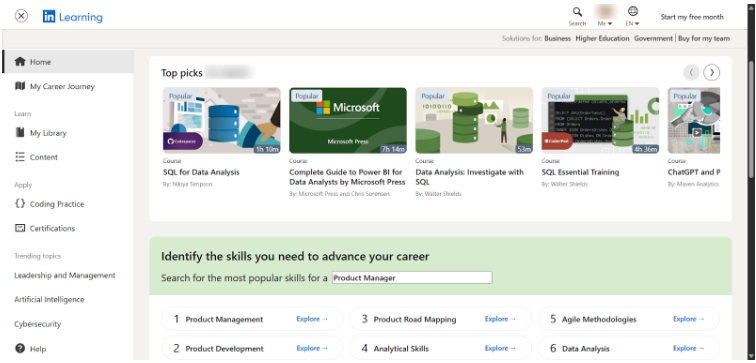Open Cybersecurity trending topic
The width and height of the screenshot is (756, 363).
click(x=38, y=324)
